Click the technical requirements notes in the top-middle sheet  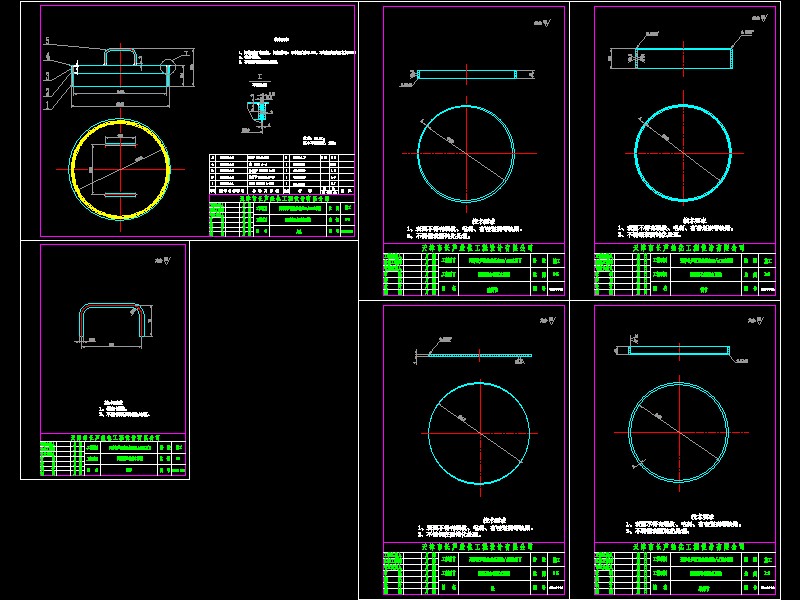(464, 229)
